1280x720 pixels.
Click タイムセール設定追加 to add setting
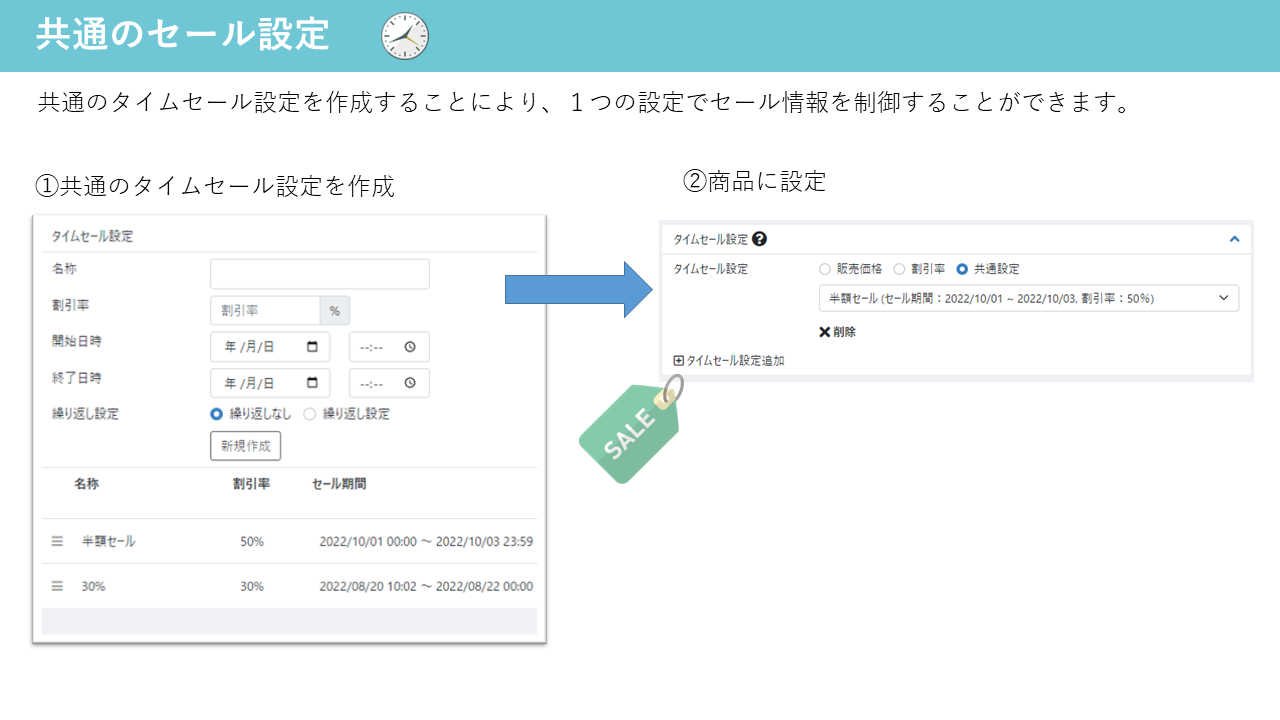pyautogui.click(x=729, y=361)
